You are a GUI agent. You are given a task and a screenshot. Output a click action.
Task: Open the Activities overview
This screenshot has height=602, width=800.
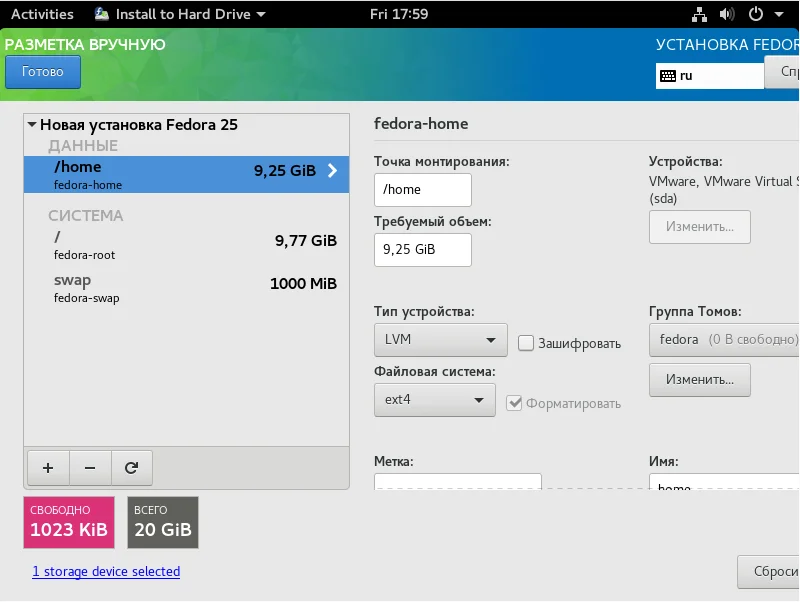42,14
